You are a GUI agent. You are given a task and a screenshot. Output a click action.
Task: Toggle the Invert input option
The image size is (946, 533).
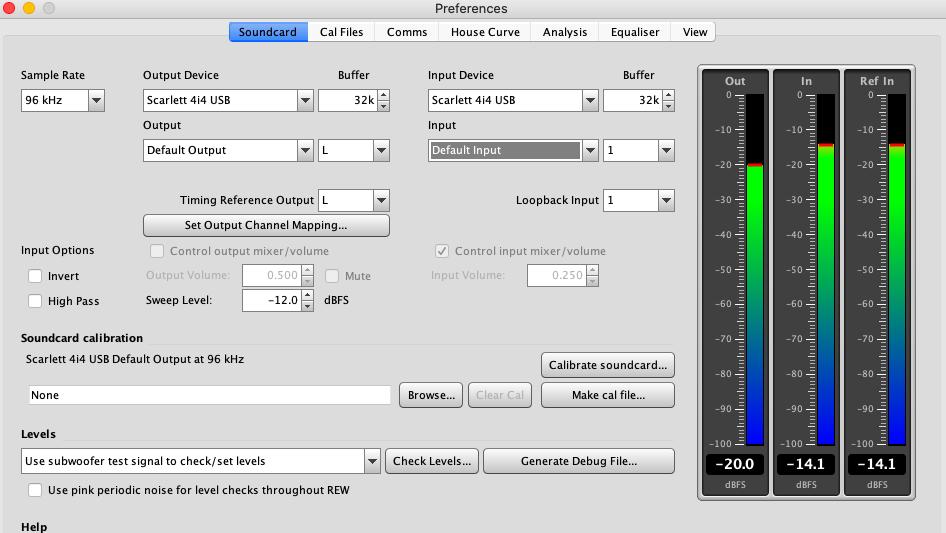click(x=35, y=276)
